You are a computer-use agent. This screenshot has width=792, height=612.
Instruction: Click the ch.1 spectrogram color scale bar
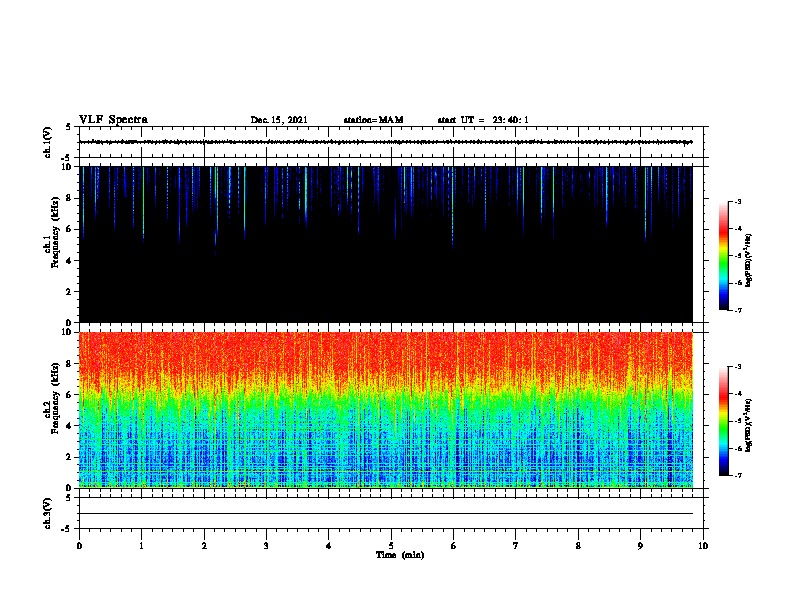click(x=724, y=256)
